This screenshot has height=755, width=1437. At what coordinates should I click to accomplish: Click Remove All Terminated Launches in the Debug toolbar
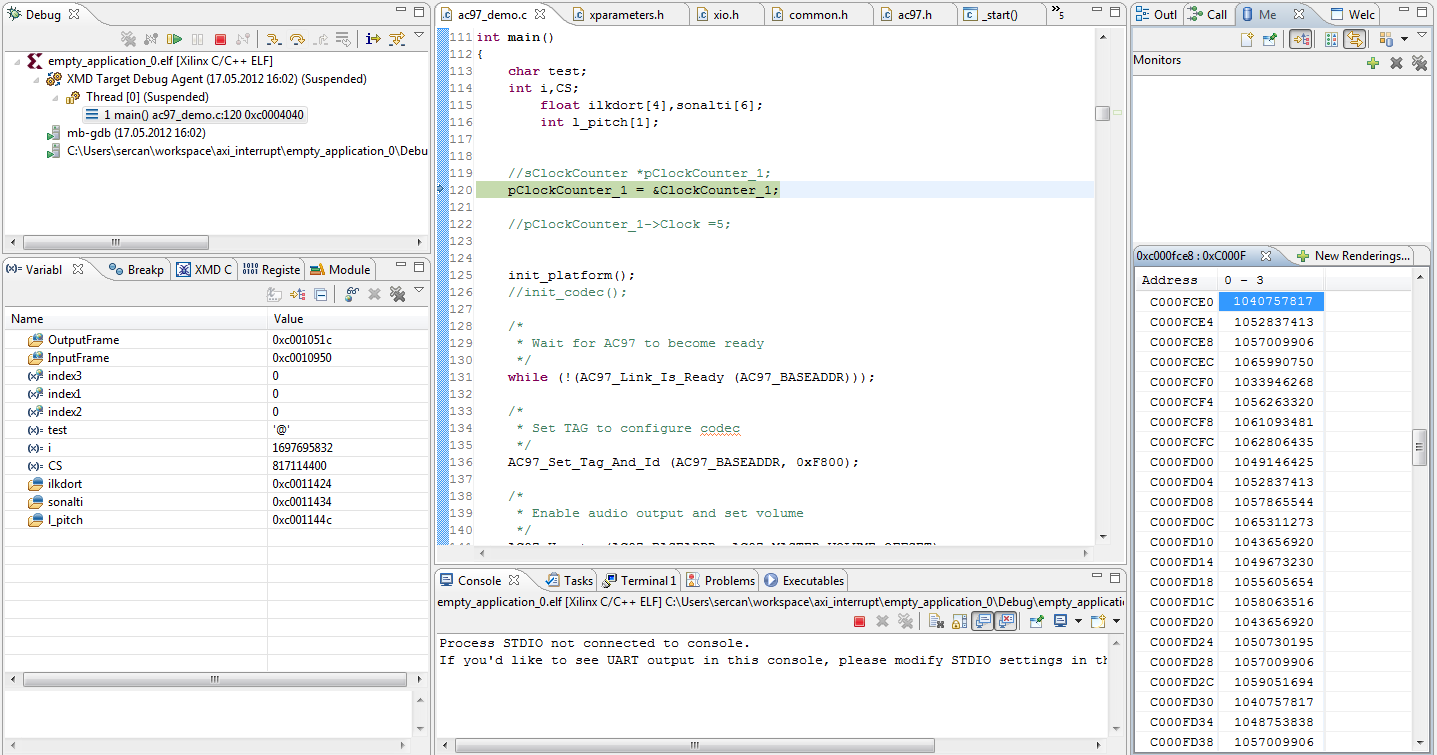129,39
